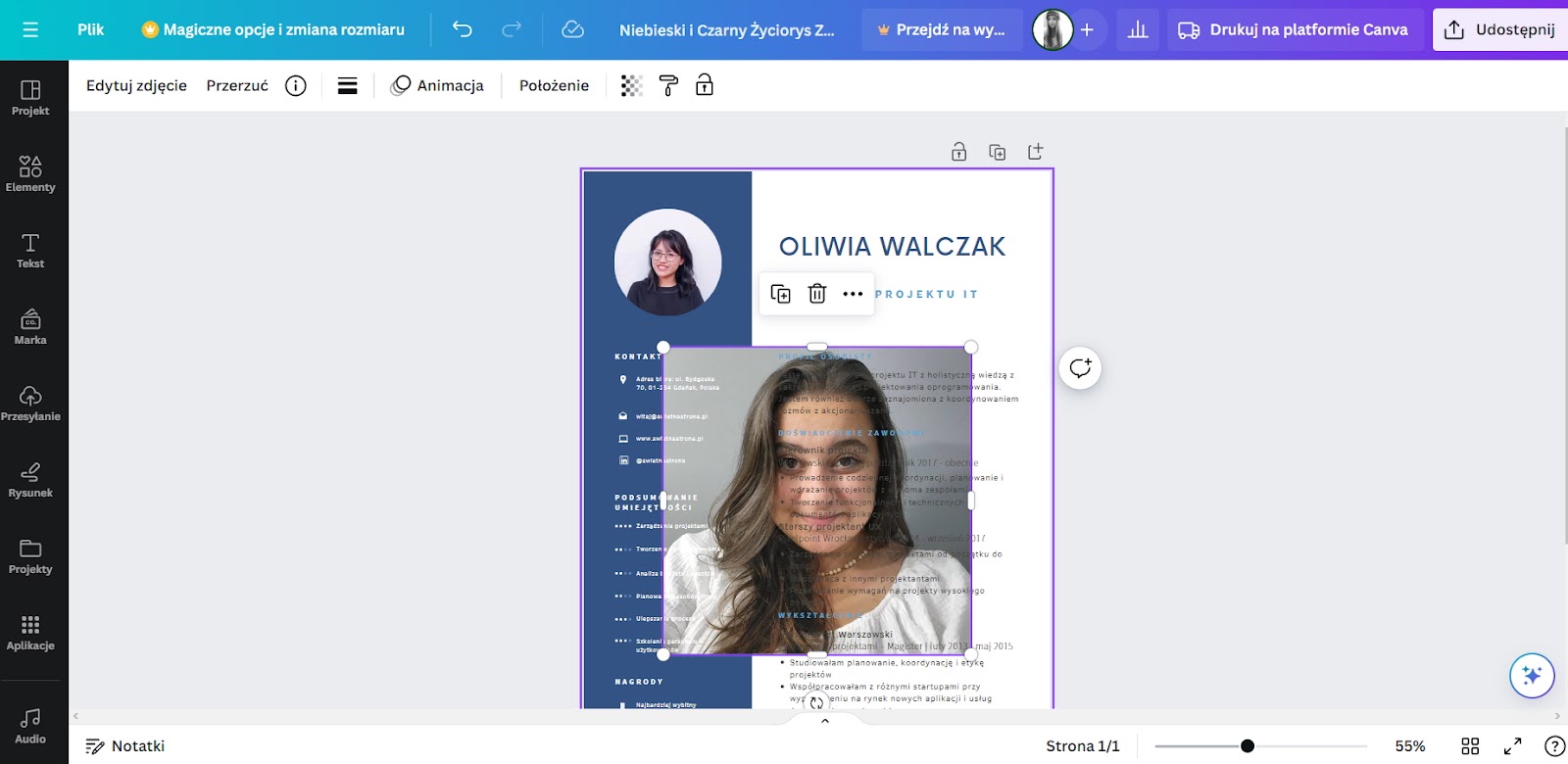Open more options three dots menu
1568x764 pixels.
(x=853, y=294)
